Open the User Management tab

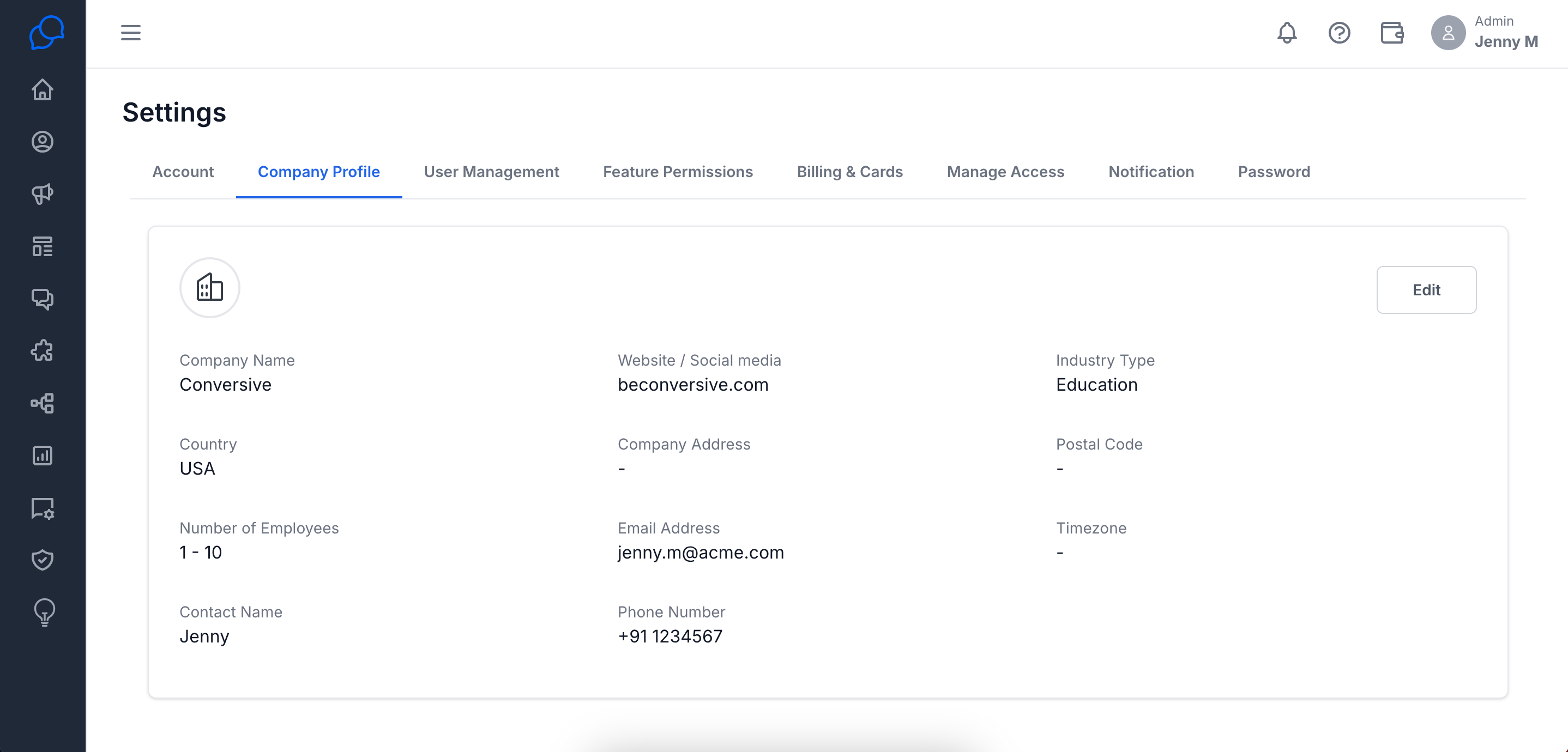tap(492, 172)
